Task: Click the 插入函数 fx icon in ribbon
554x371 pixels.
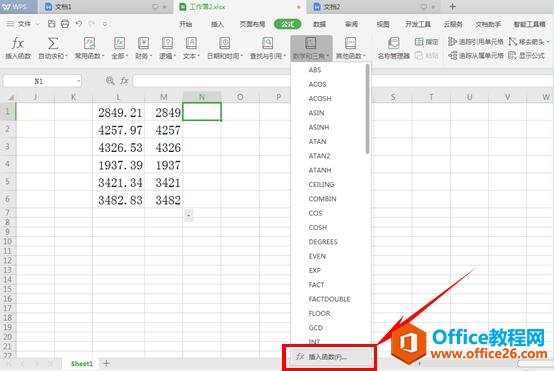Action: click(x=18, y=44)
